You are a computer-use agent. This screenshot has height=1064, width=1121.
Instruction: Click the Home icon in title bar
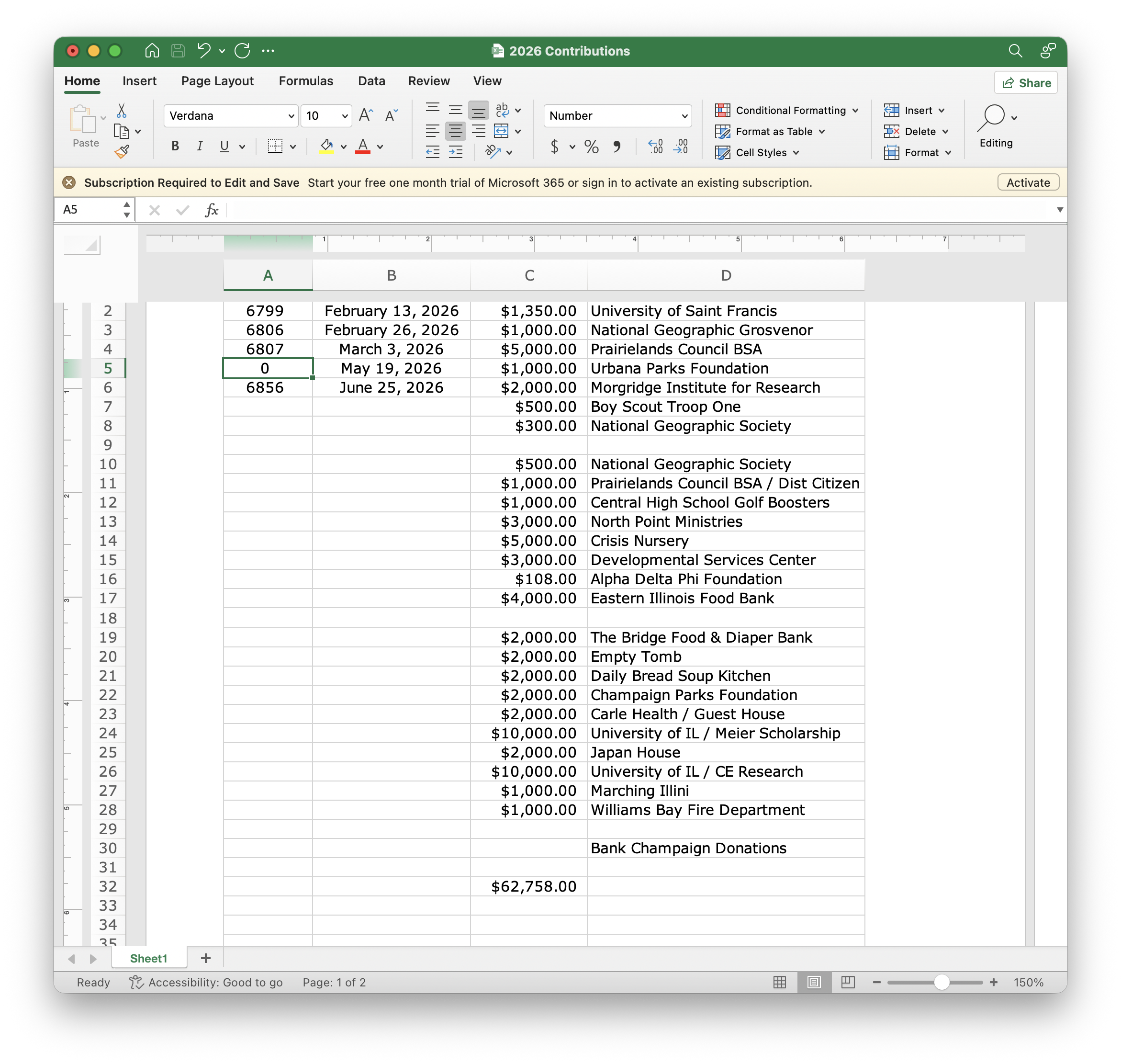click(x=151, y=51)
